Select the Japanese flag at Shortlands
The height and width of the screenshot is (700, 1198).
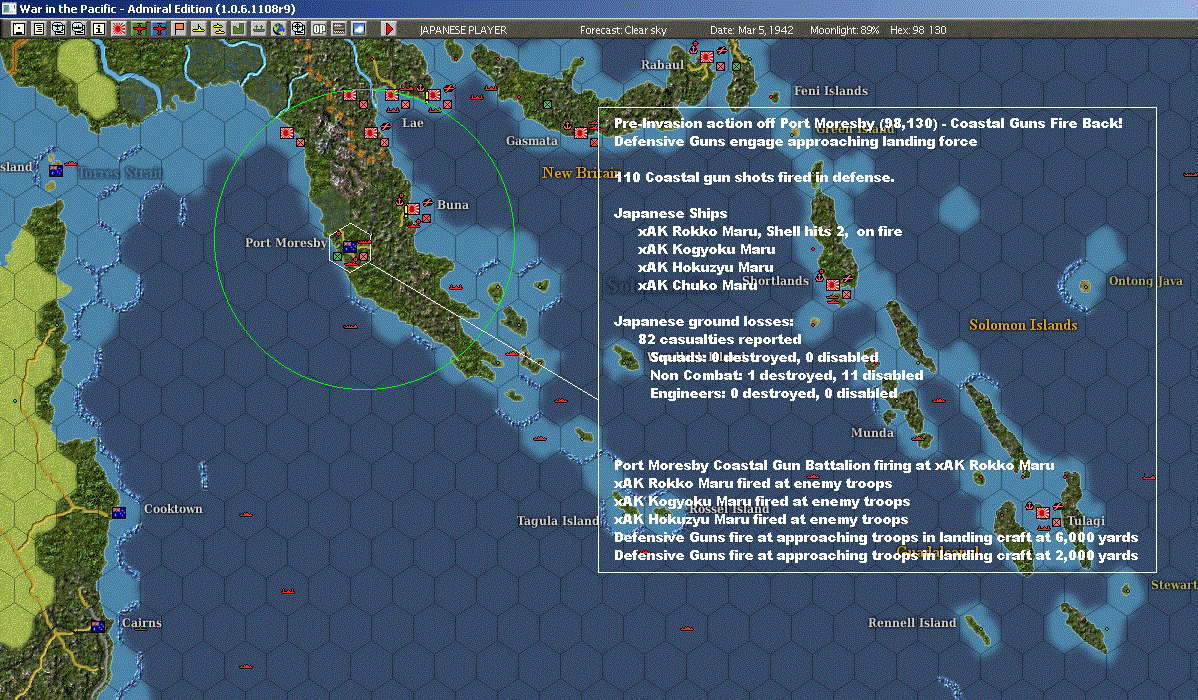pyautogui.click(x=833, y=285)
